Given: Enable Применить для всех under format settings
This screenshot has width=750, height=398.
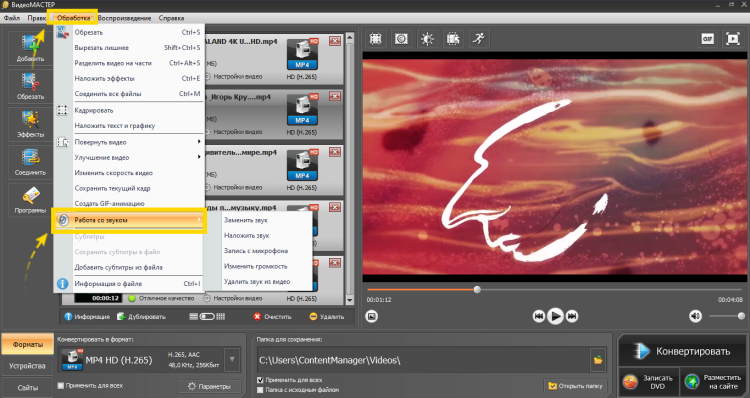Looking at the screenshot, I should (61, 386).
